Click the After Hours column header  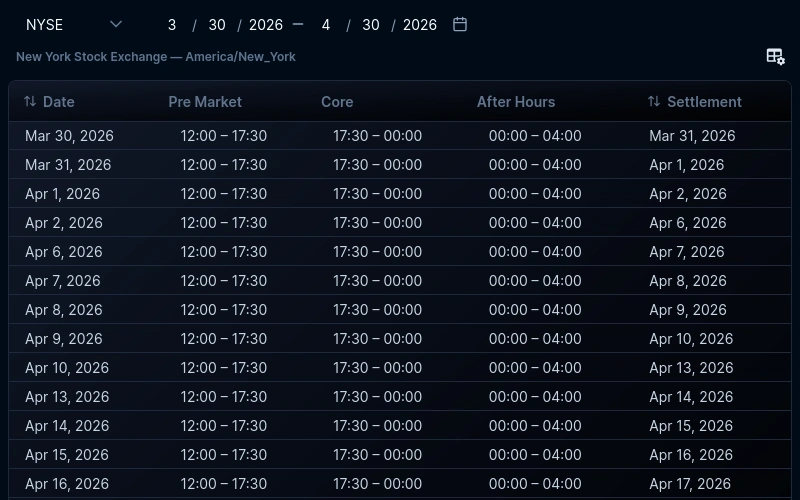[516, 102]
